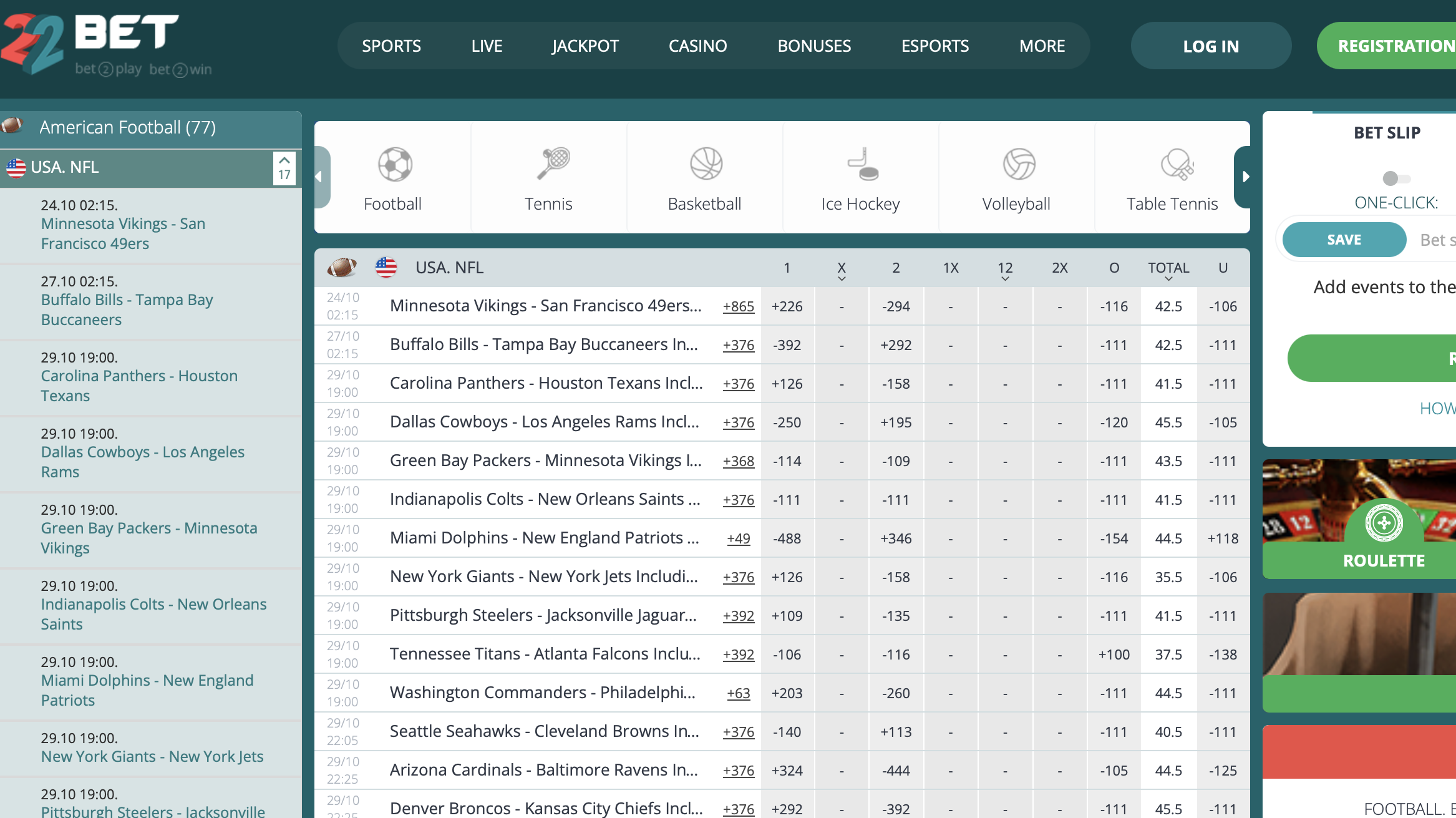Image resolution: width=1456 pixels, height=818 pixels.
Task: Click the USA. NFL league title in table
Action: click(449, 268)
